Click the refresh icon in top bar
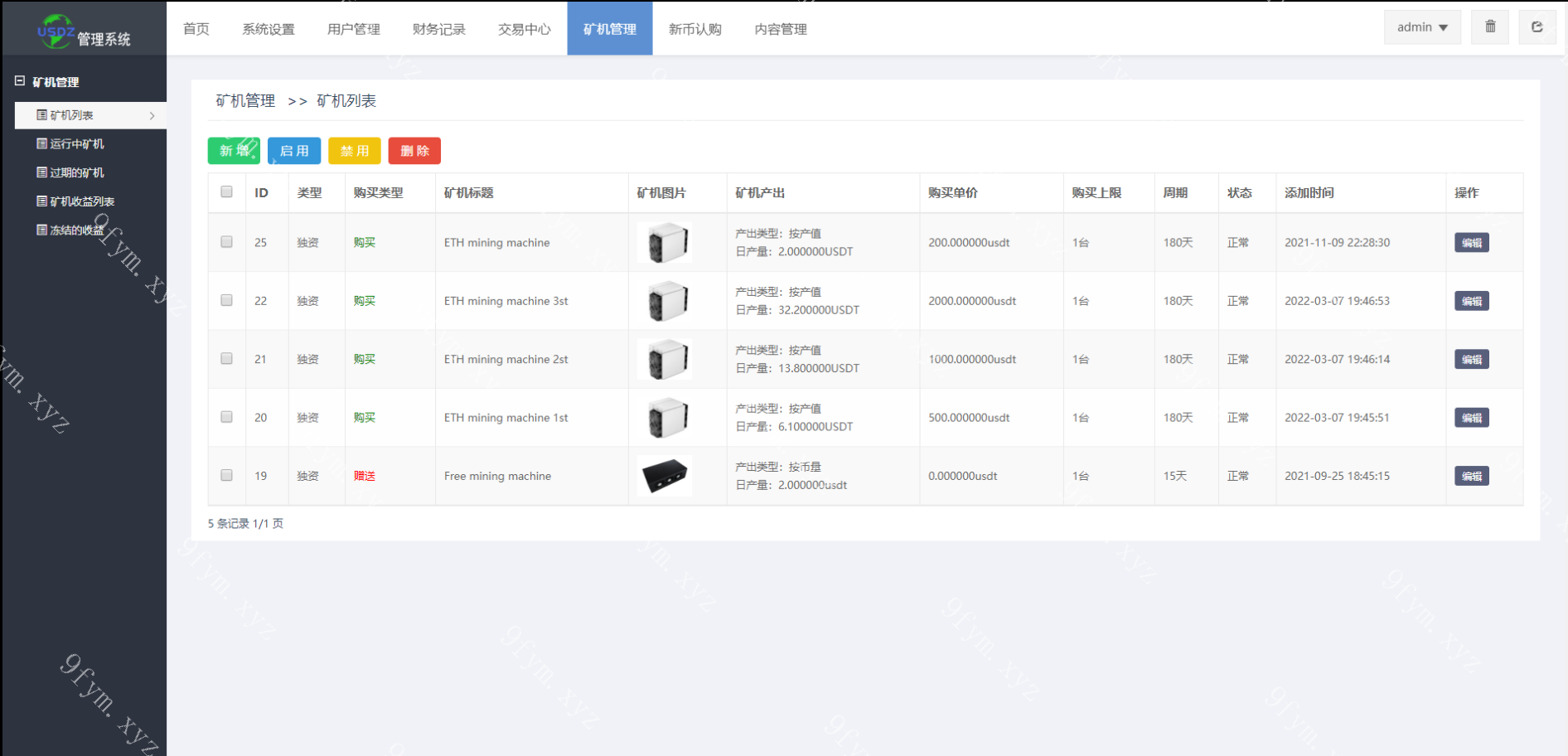Screen dimensions: 1568x756 pos(1537,27)
